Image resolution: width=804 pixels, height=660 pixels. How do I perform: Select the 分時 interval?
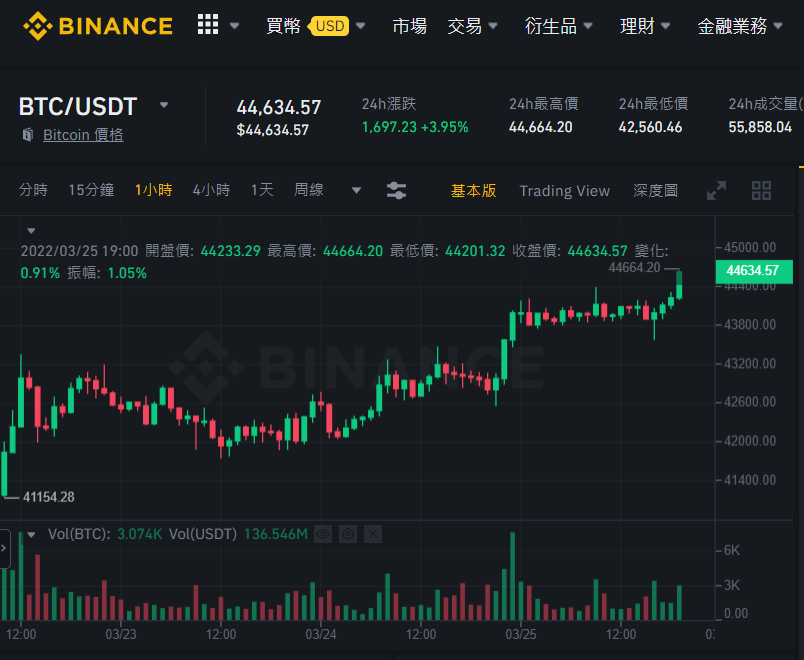(x=33, y=190)
